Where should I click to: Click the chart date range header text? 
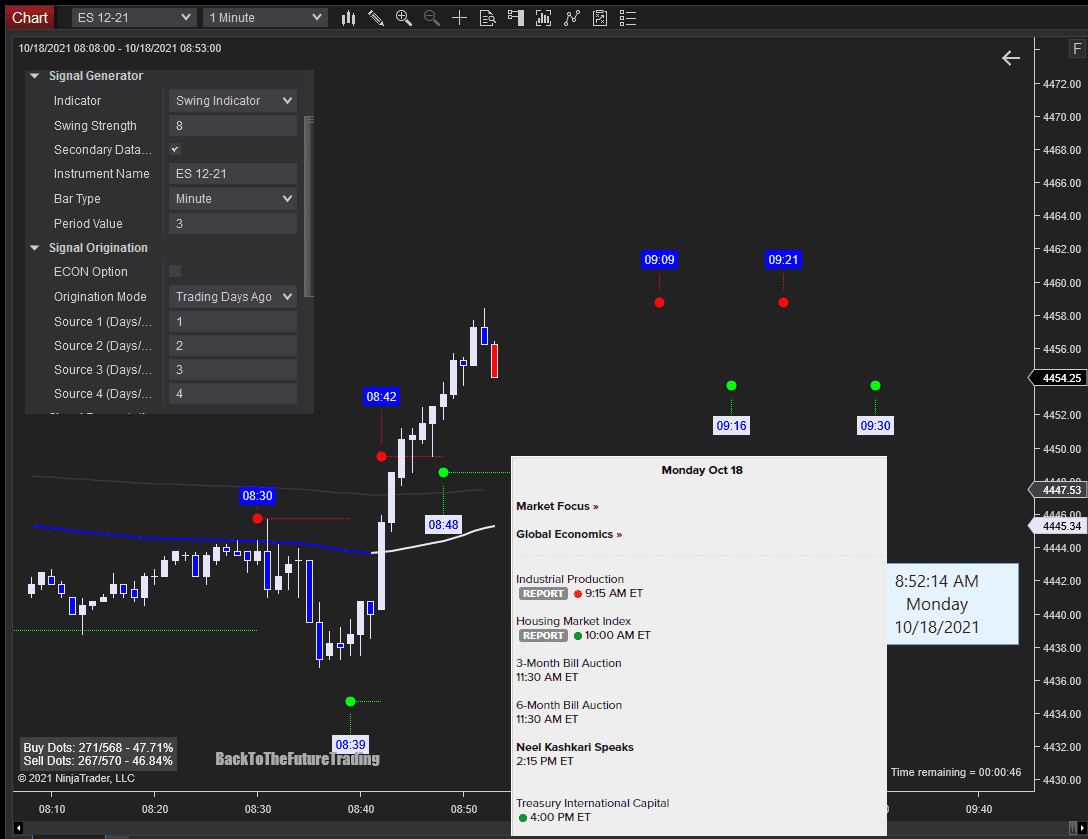pos(120,48)
